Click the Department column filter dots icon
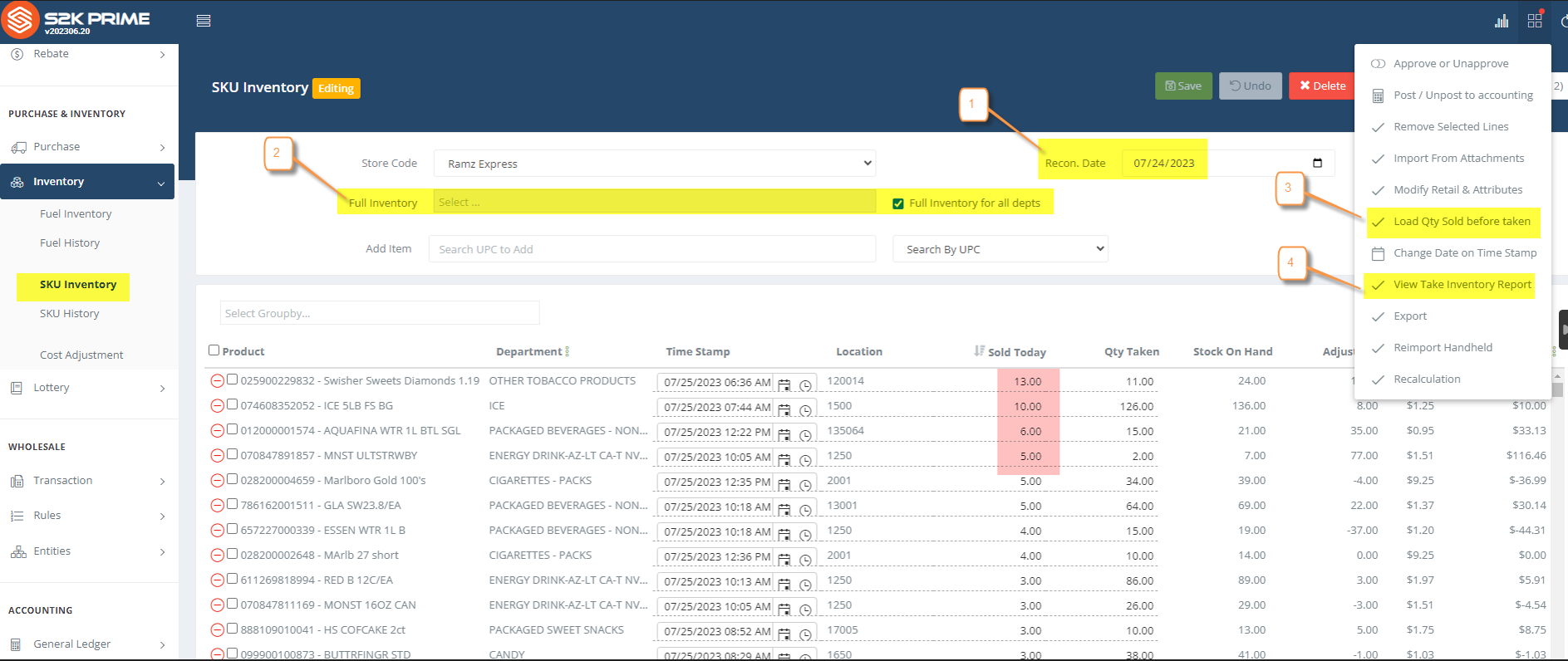The image size is (1568, 661). pos(568,351)
